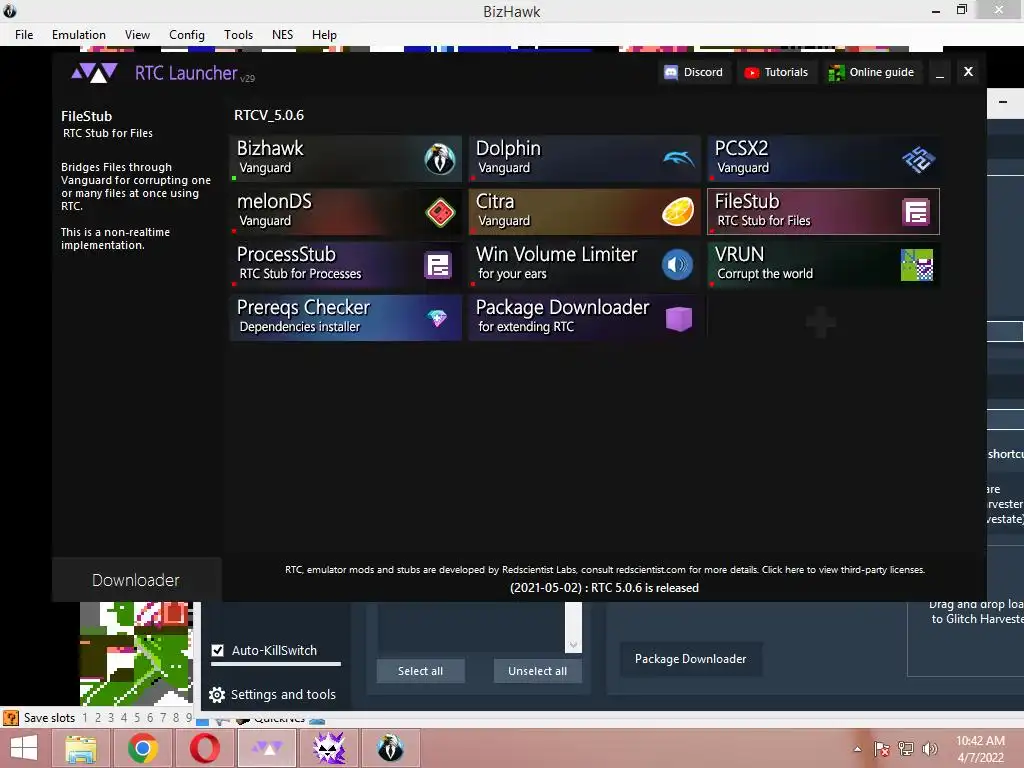Launch the melonDS Vanguard tile

(x=345, y=212)
